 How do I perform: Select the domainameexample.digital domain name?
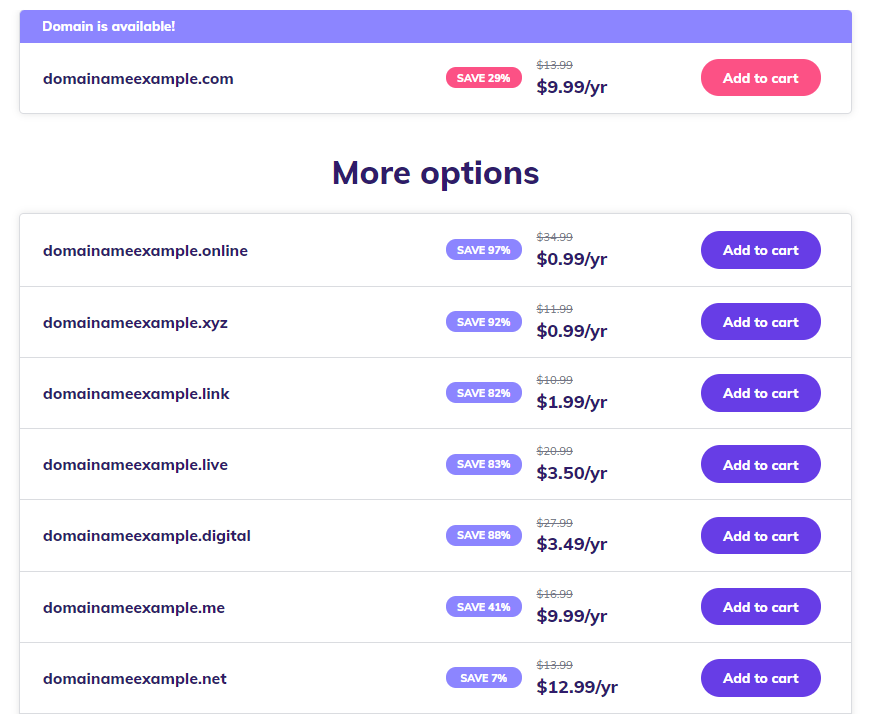click(147, 536)
